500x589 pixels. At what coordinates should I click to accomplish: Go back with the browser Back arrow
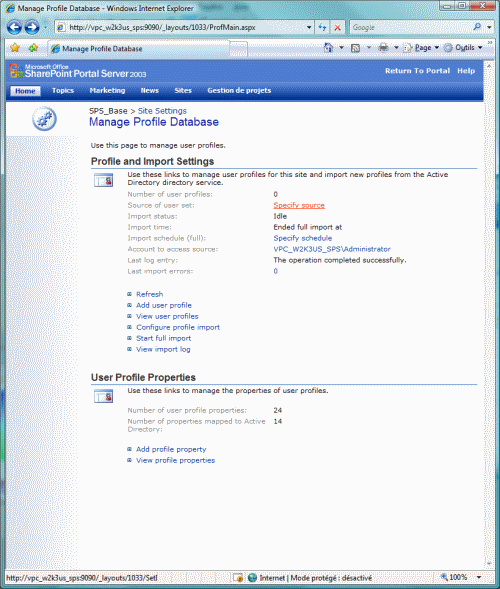click(x=14, y=27)
